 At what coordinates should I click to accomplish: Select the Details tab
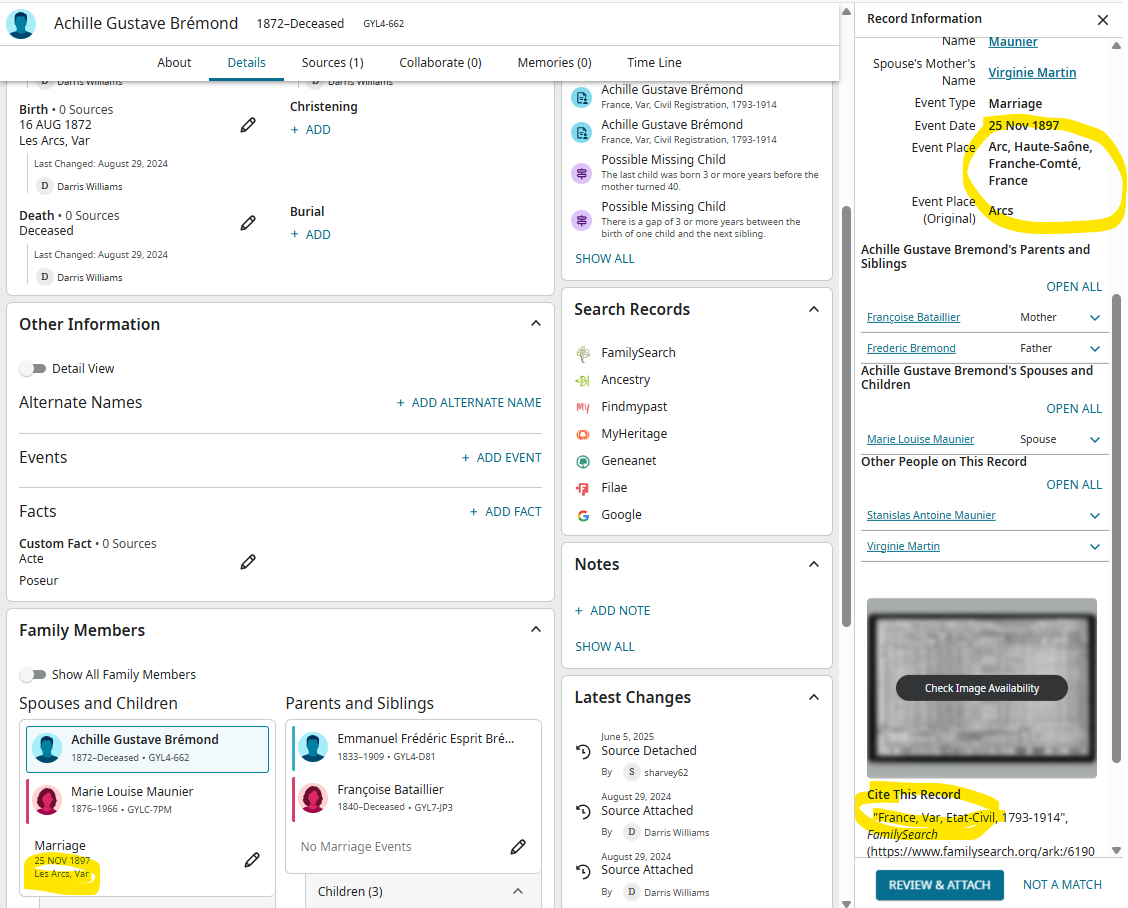(x=246, y=63)
